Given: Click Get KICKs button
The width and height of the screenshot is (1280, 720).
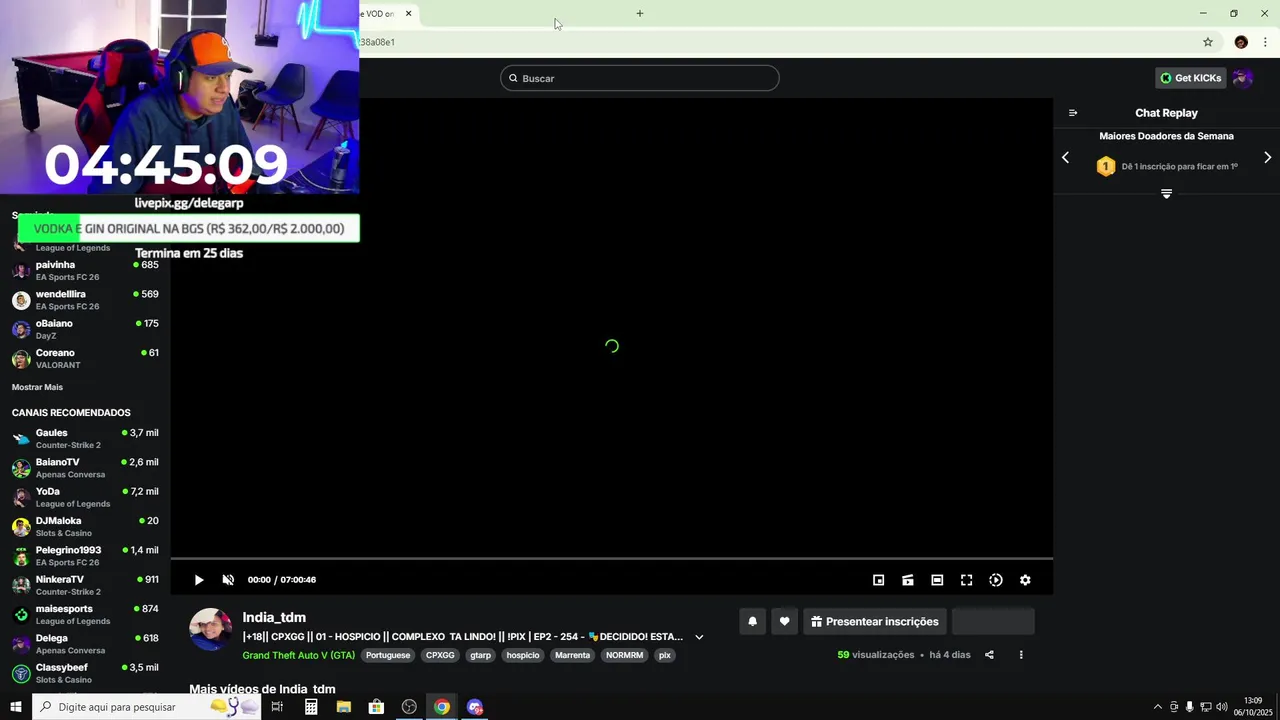Looking at the screenshot, I should pyautogui.click(x=1191, y=78).
